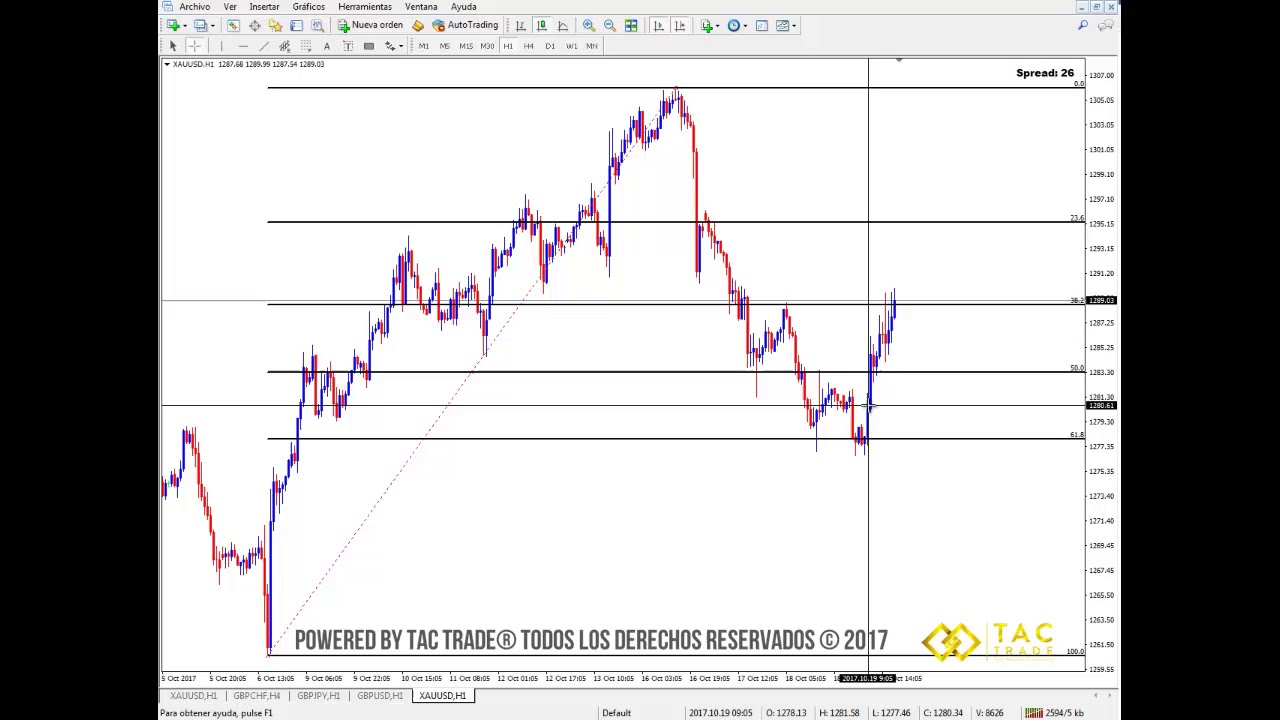The image size is (1280, 720).
Task: Expand the last toolbar icon's dropdown arrow
Action: click(794, 26)
